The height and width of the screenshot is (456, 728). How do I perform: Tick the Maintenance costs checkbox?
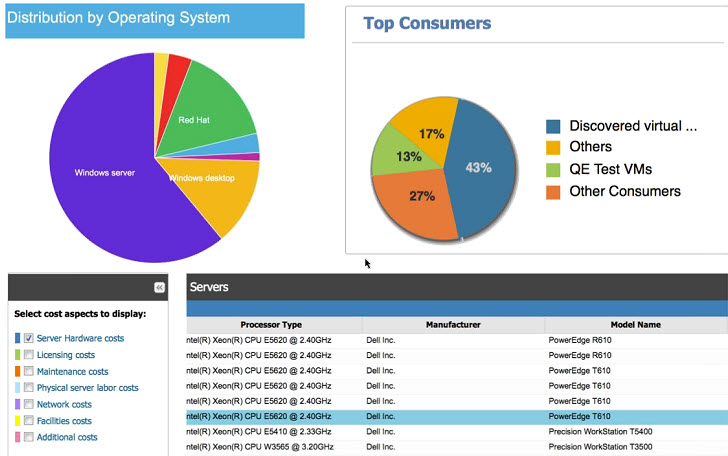tap(29, 371)
